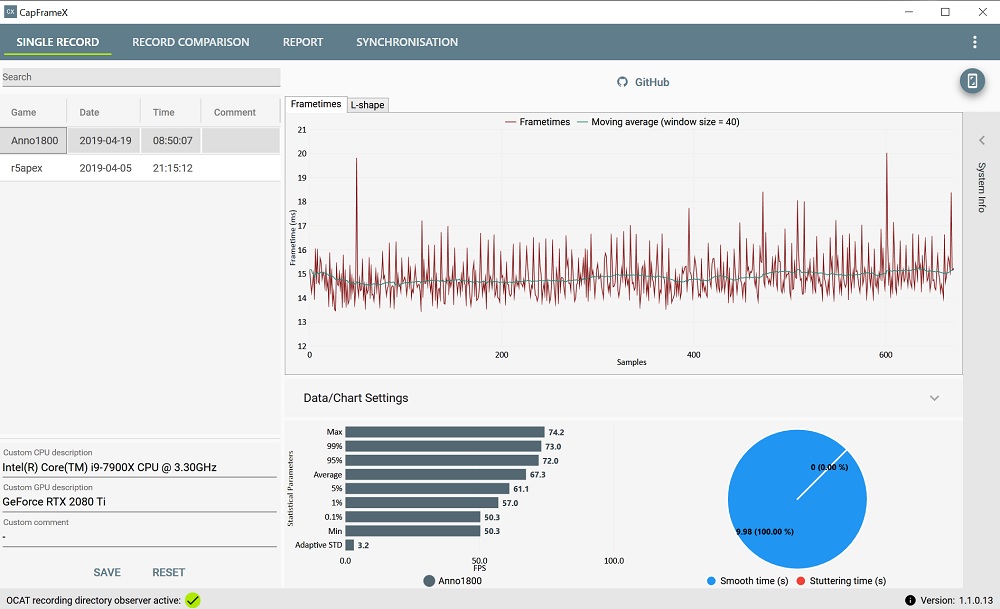Open the Report tab
The width and height of the screenshot is (1000, 609).
pos(303,42)
